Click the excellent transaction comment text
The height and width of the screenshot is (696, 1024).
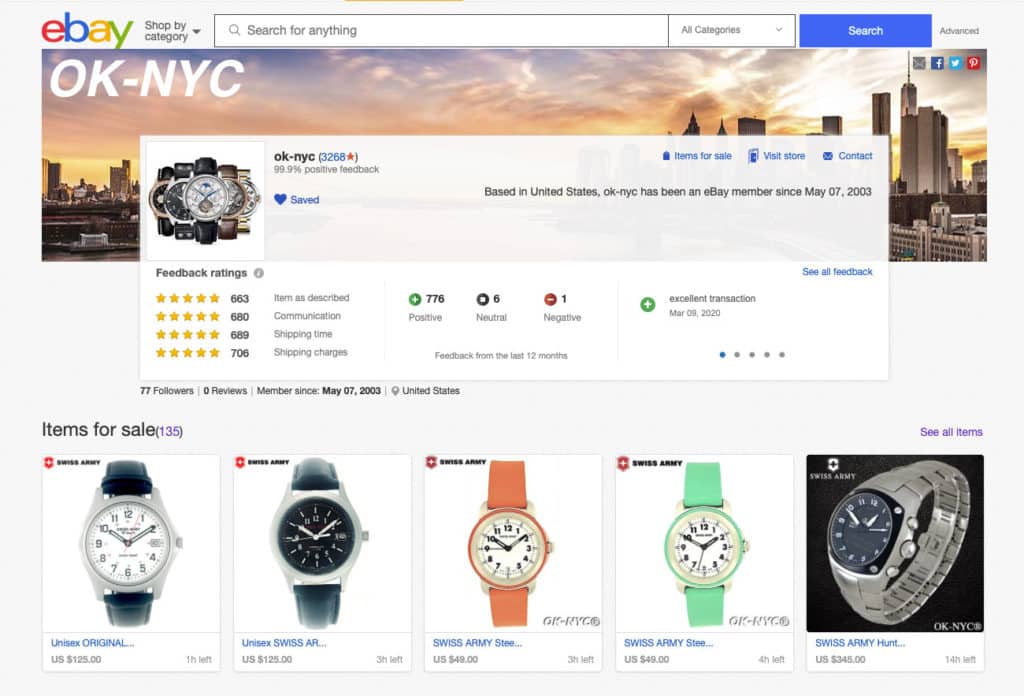coord(712,298)
